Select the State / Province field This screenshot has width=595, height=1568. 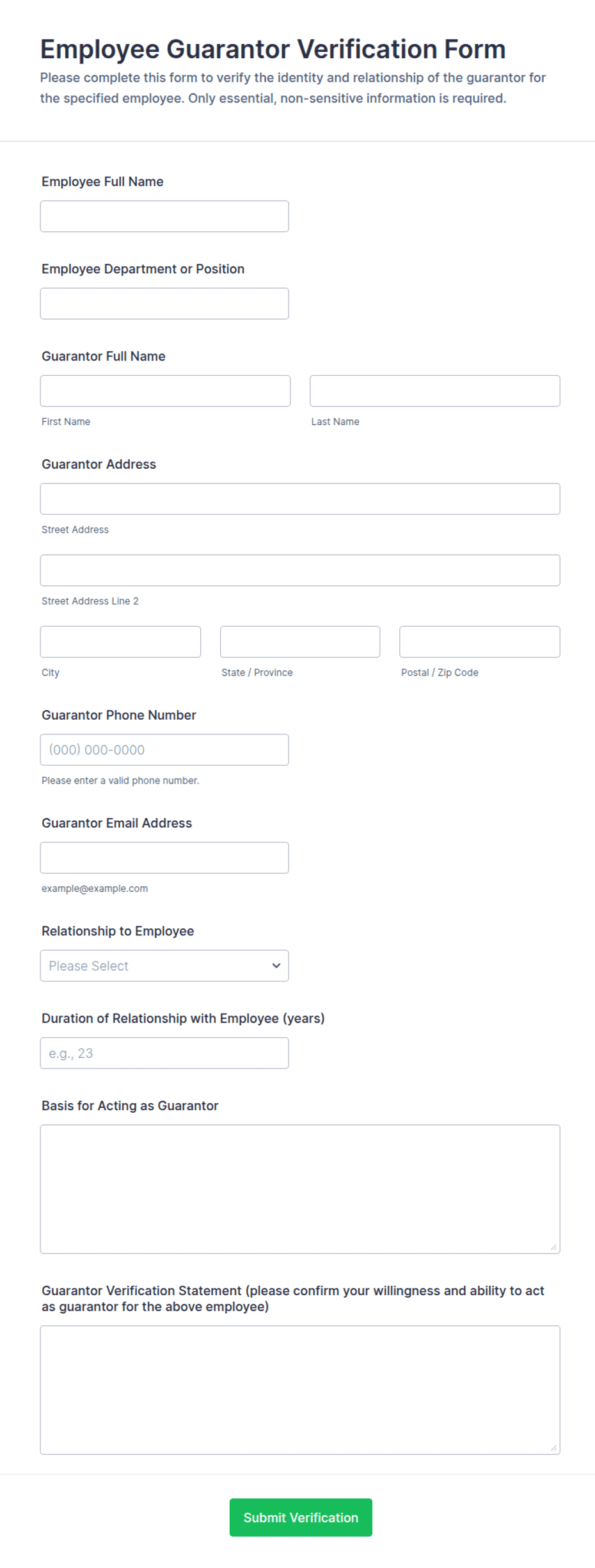click(x=299, y=642)
